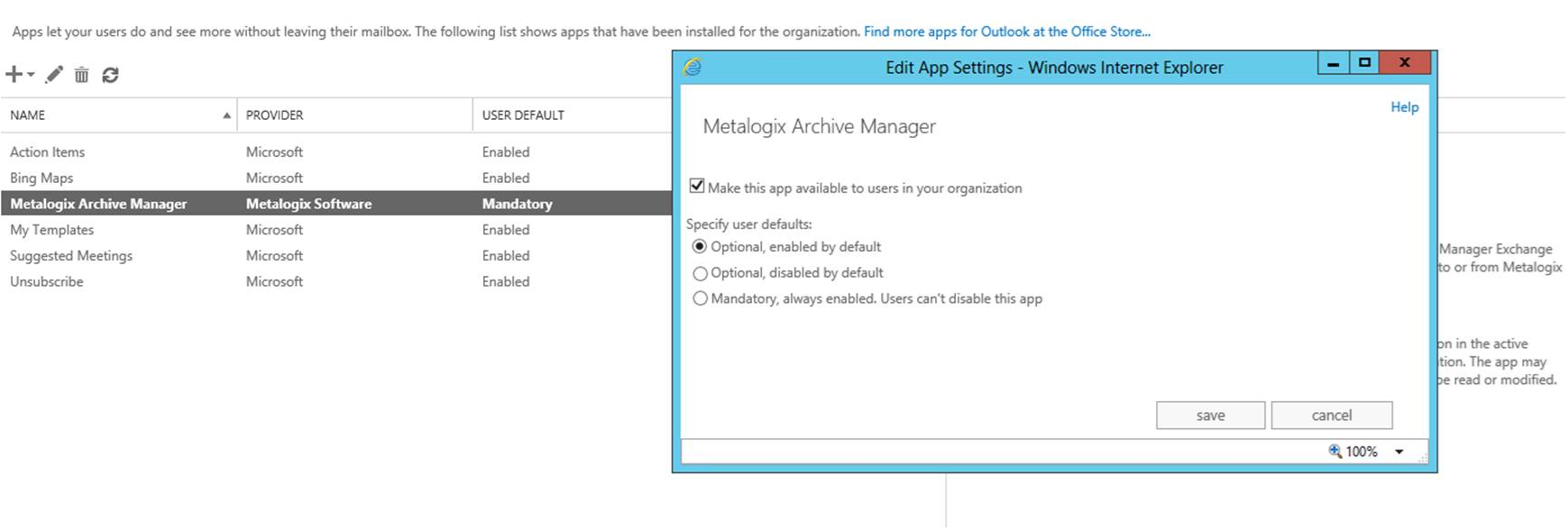
Task: Open 'Find more apps for Outlook' link
Action: pos(1006,32)
